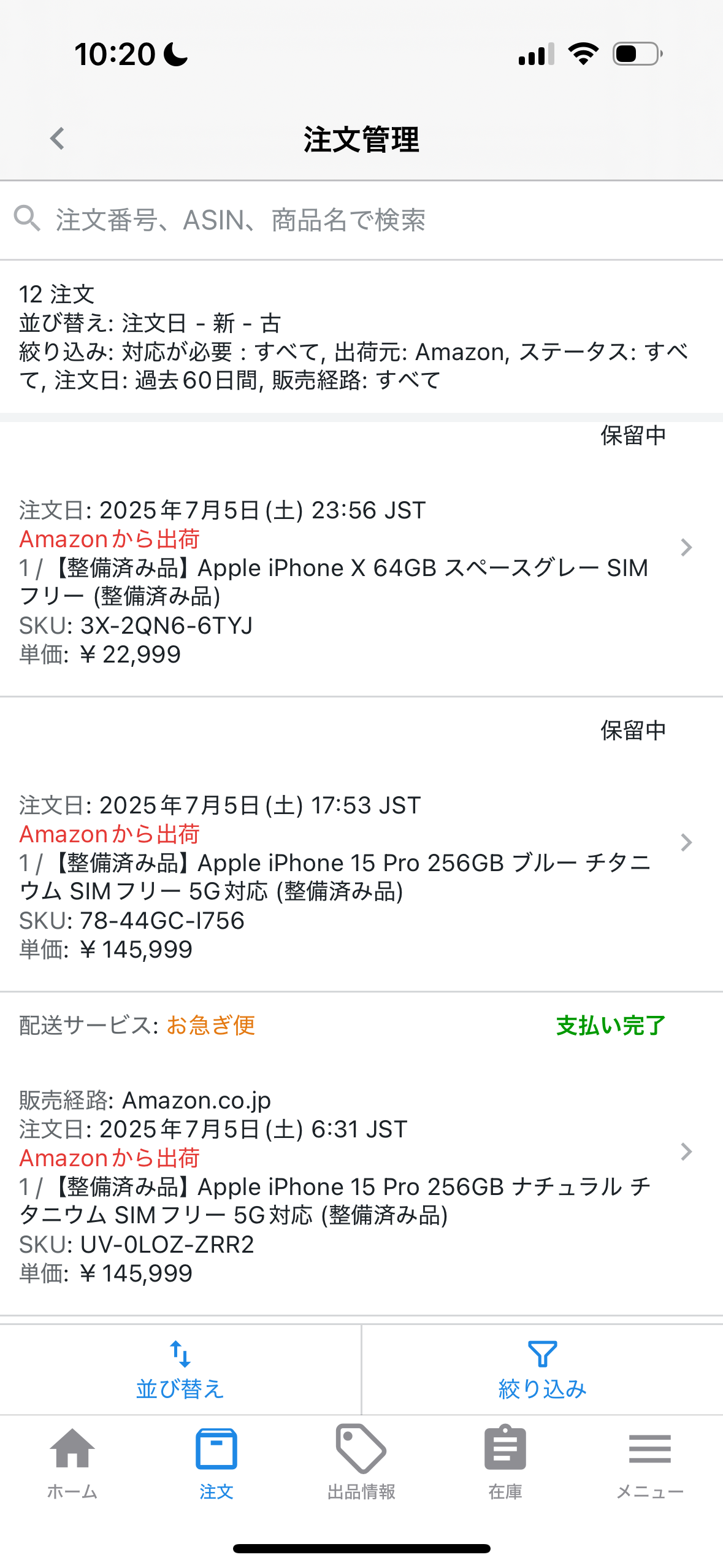Expand iPhone 15 Pro ナチュラル order chevron
Viewport: 723px width, 1568px height.
click(x=686, y=1151)
